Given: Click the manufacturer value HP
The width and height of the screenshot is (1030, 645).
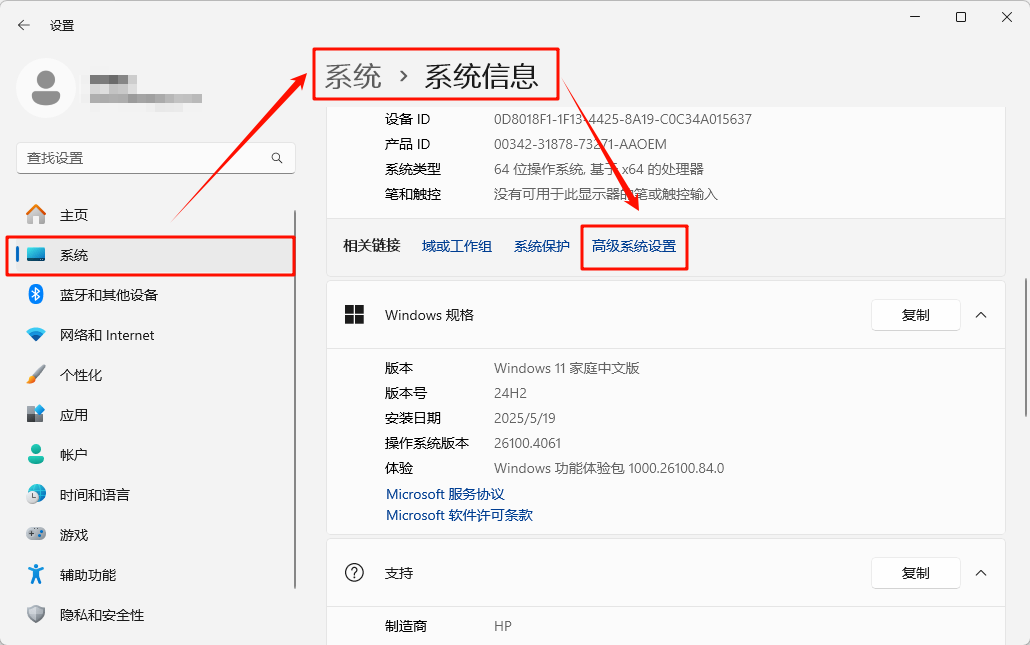Looking at the screenshot, I should click(x=503, y=626).
